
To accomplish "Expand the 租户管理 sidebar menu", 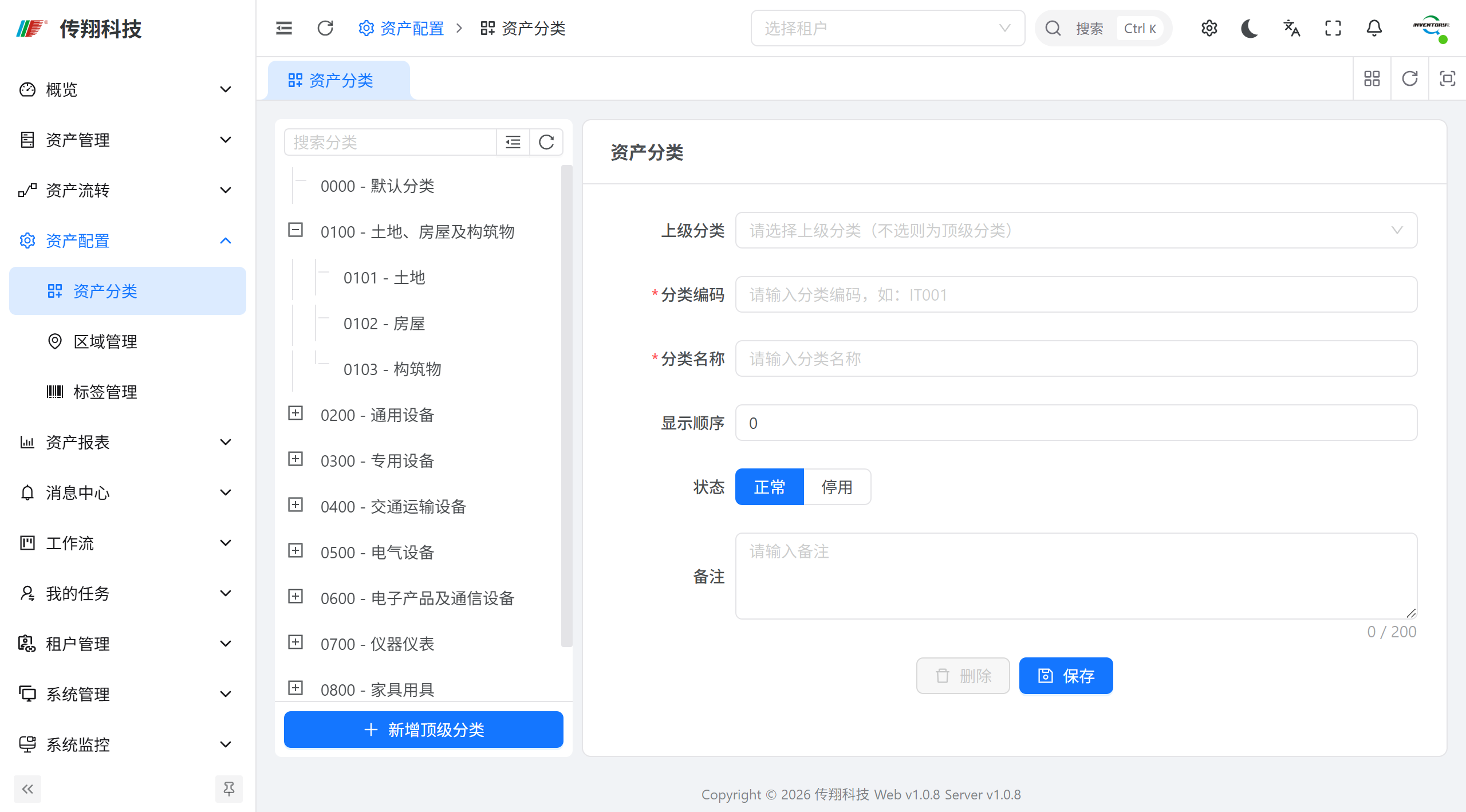I will pyautogui.click(x=127, y=644).
